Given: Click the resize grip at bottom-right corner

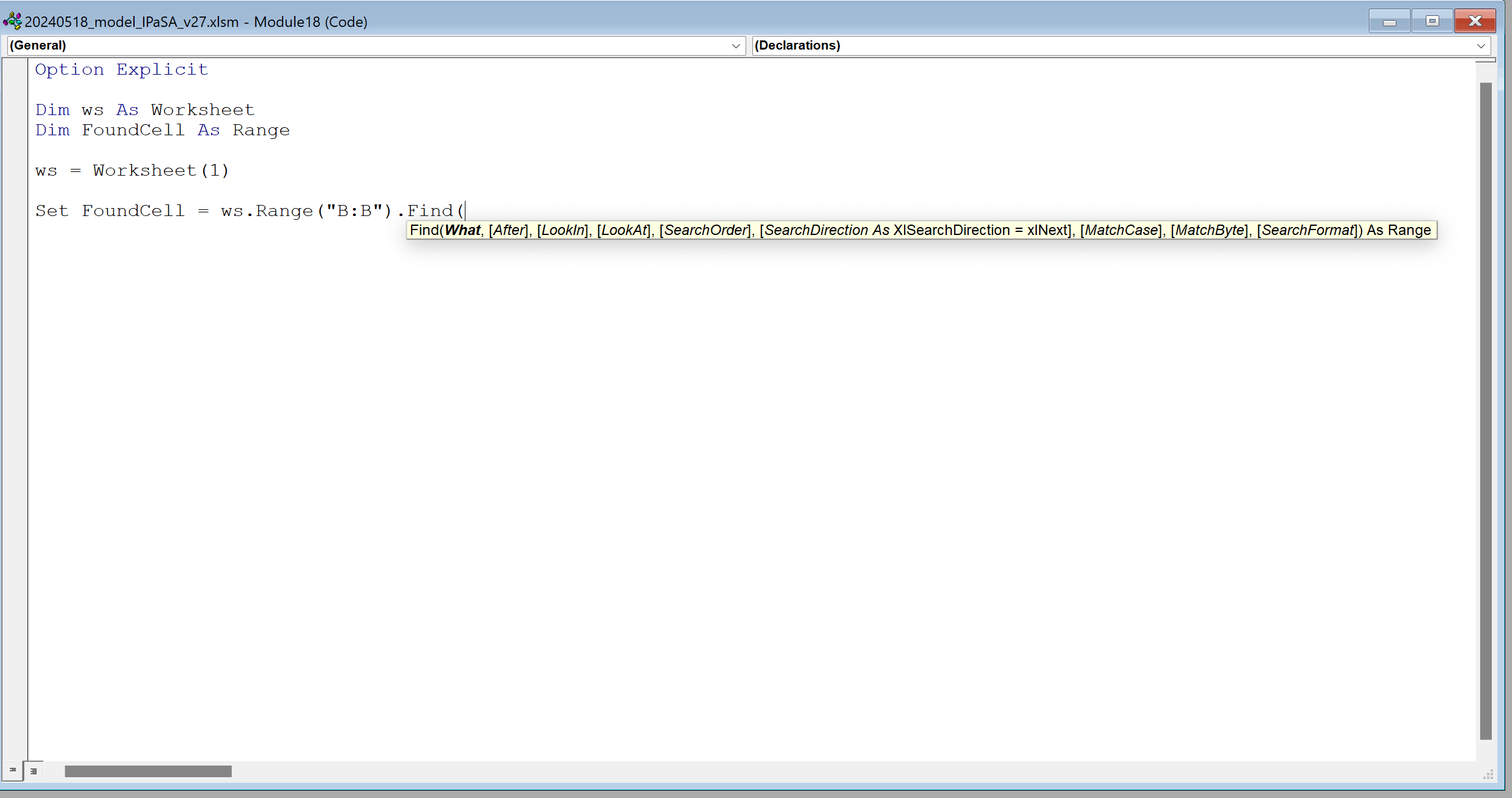Looking at the screenshot, I should 1488,775.
